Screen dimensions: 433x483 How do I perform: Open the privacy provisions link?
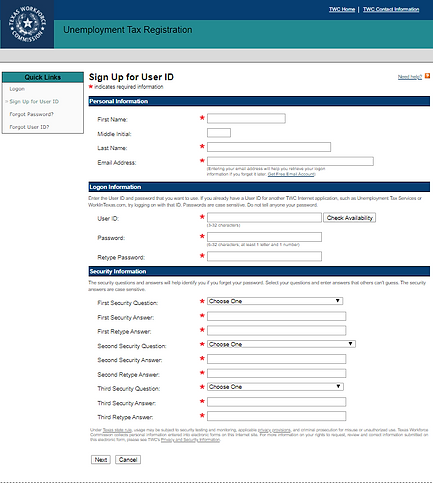point(274,430)
